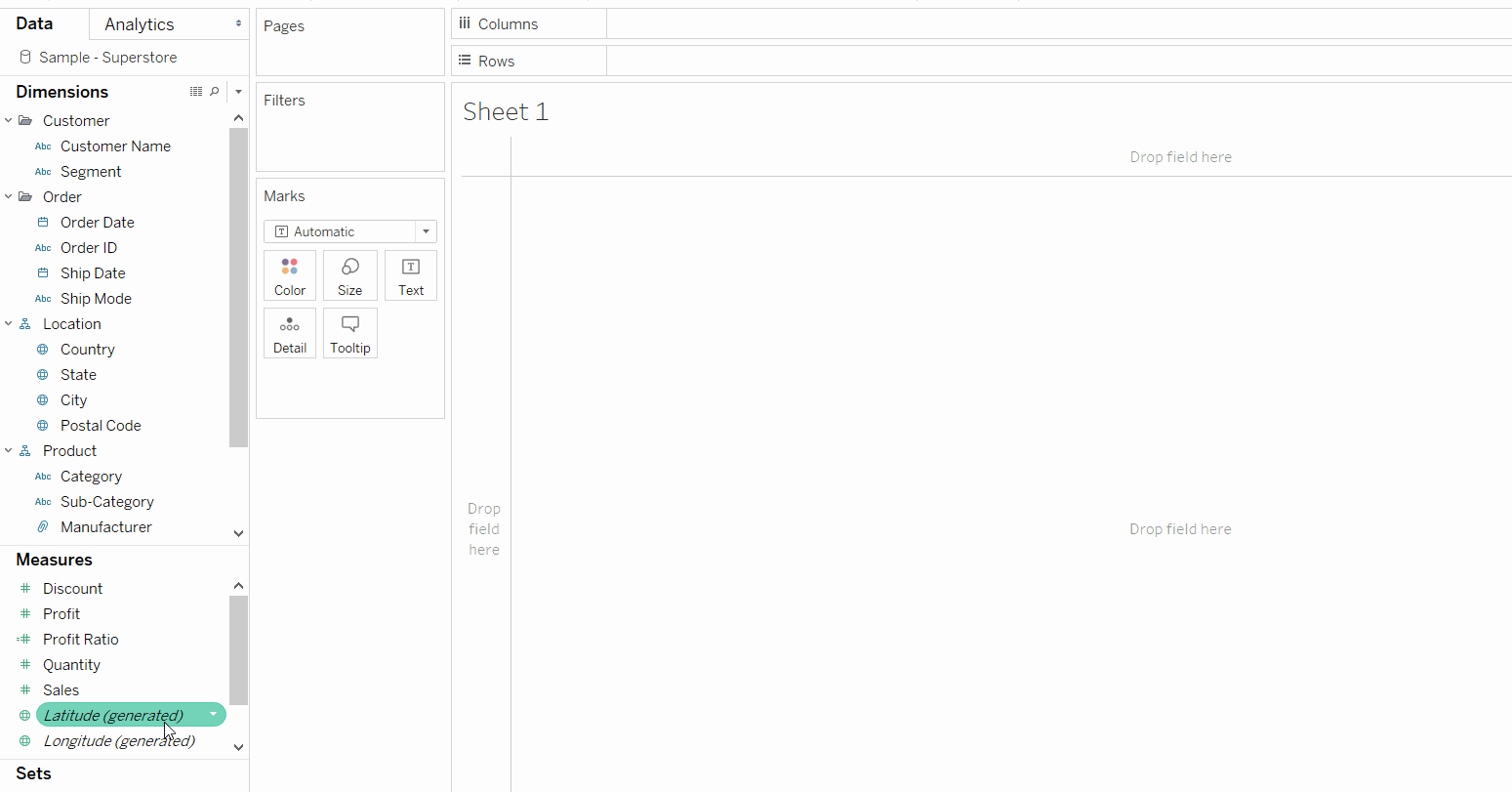This screenshot has width=1512, height=792.
Task: Click the search magnifier icon in Dimensions
Action: click(215, 91)
